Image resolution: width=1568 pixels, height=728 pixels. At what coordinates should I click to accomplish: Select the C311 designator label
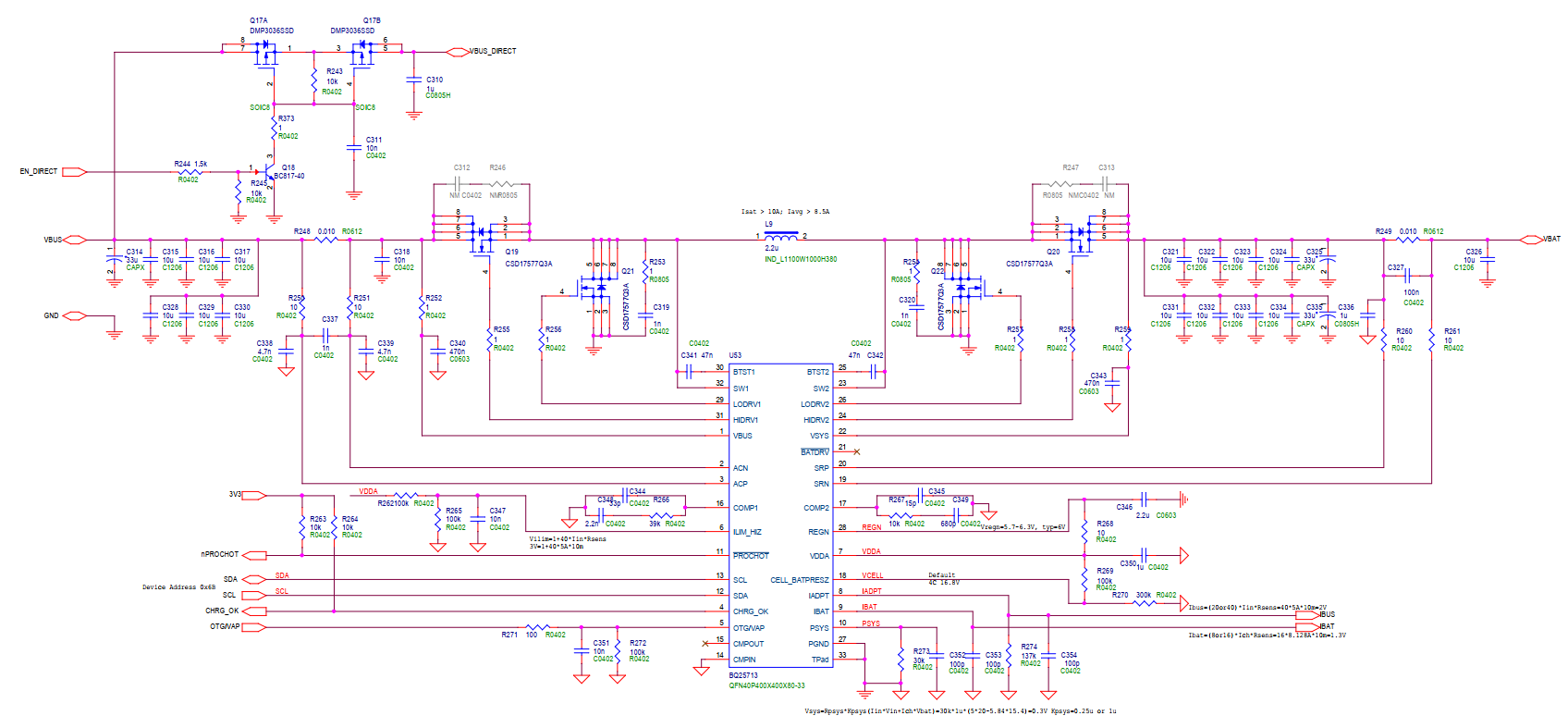[374, 141]
